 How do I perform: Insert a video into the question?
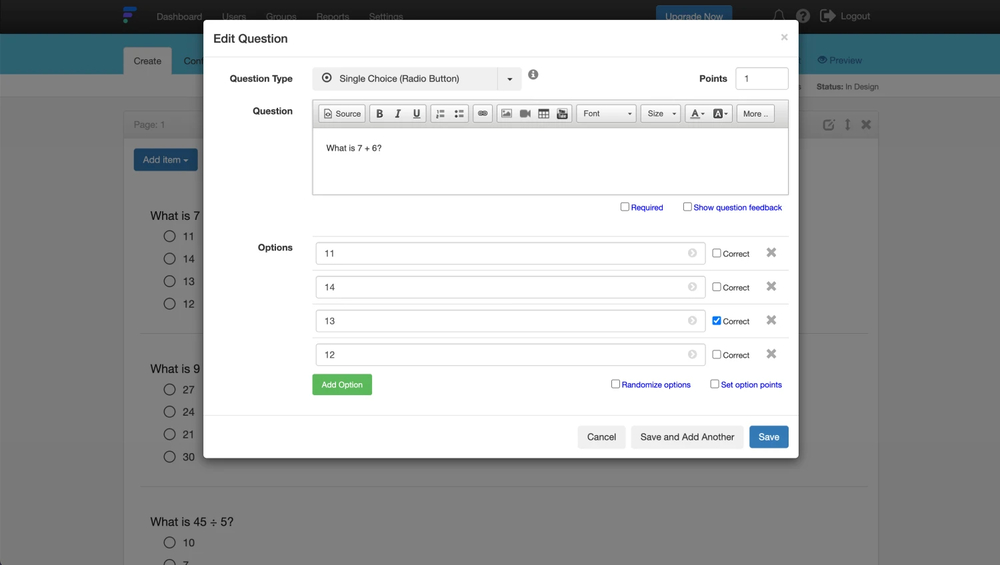(x=525, y=114)
